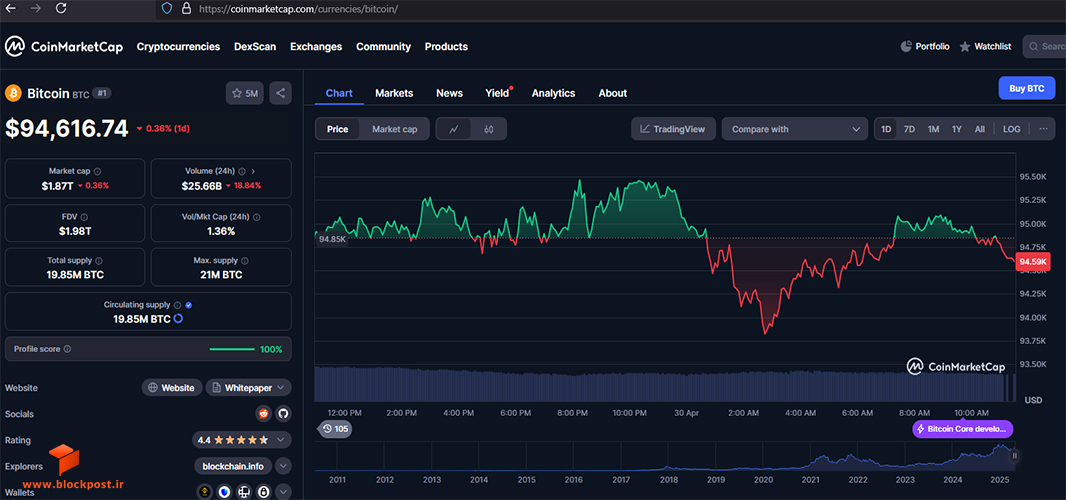1066x500 pixels.
Task: Open the Cryptocurrencies menu
Action: pos(178,47)
